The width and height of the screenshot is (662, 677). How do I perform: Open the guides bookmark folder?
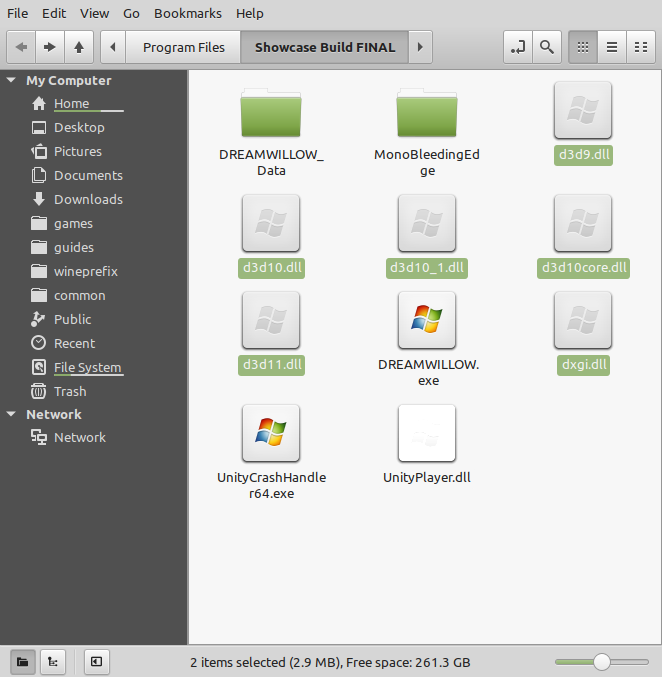[94, 247]
